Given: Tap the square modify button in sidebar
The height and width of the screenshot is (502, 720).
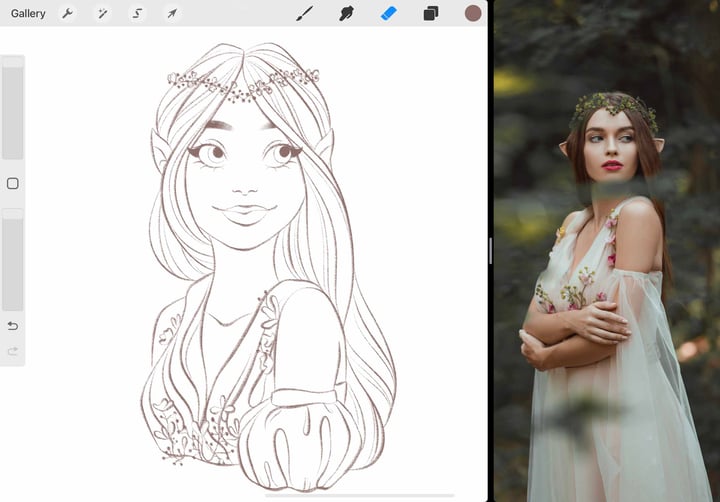Looking at the screenshot, I should (13, 184).
